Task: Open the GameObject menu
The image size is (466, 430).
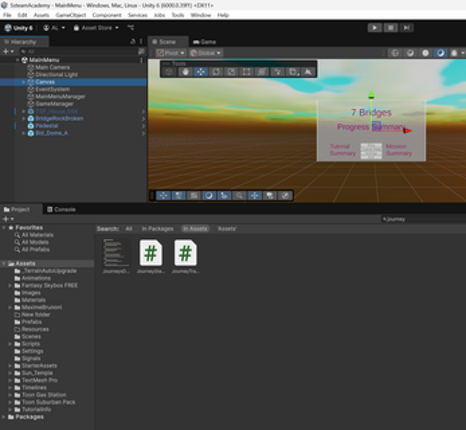Action: 71,15
